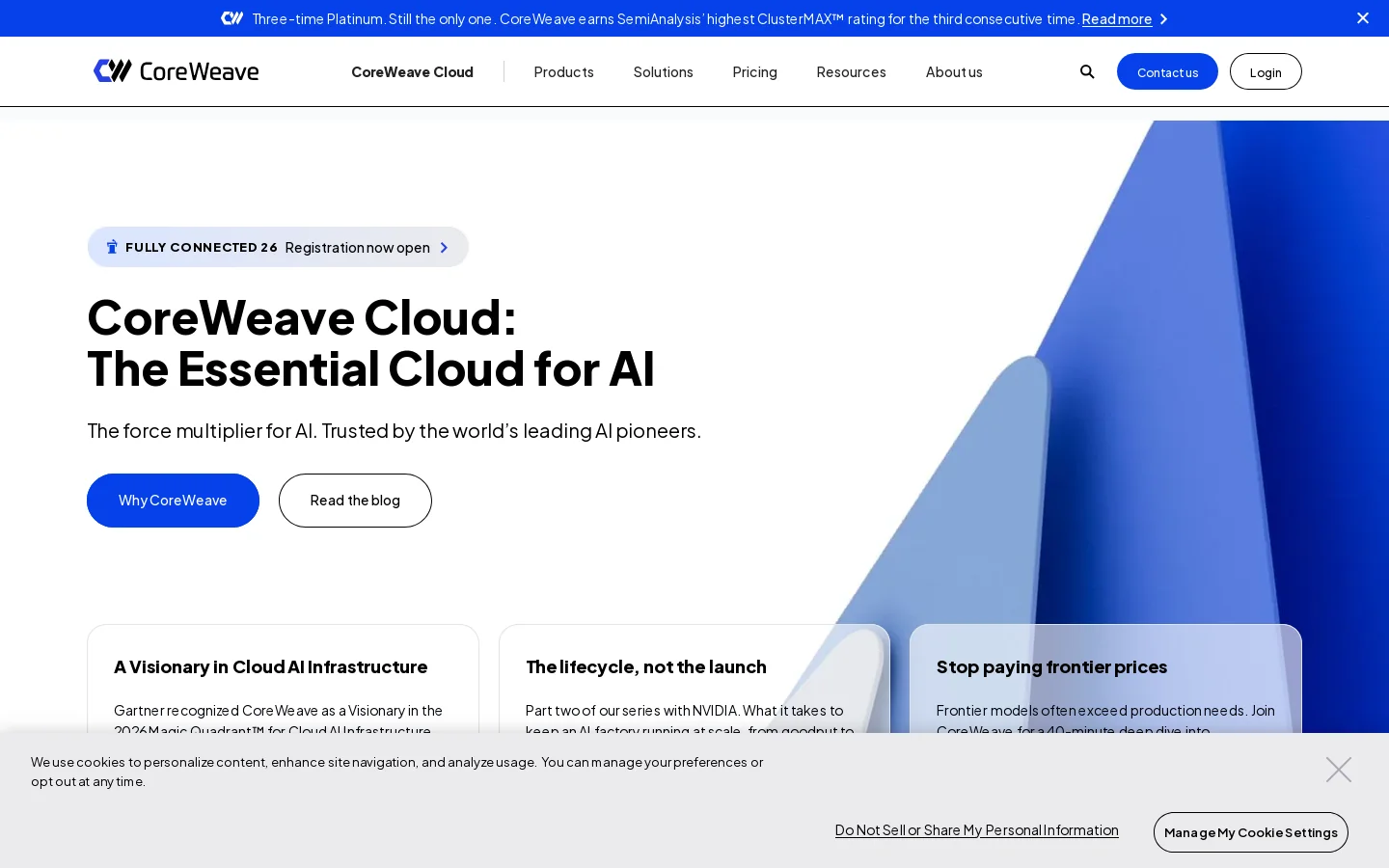Open the Stop paying frontier prices card
This screenshot has height=868, width=1389.
[1105, 679]
